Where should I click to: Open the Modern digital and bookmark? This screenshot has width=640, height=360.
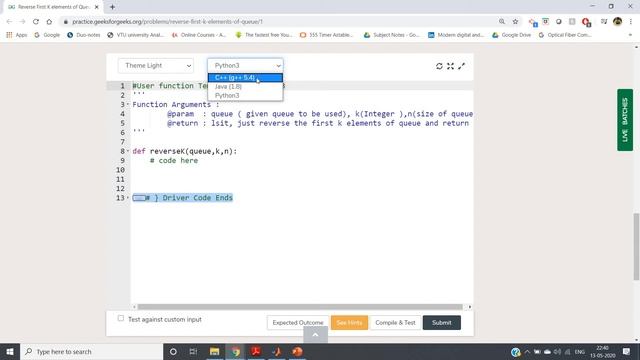456,35
